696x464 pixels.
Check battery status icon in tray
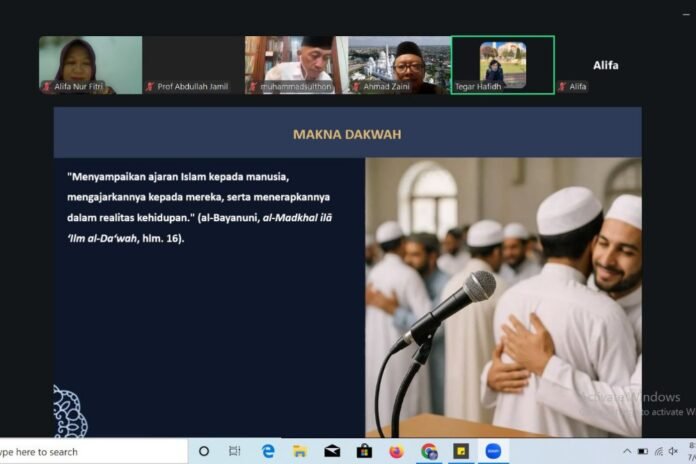click(x=643, y=452)
